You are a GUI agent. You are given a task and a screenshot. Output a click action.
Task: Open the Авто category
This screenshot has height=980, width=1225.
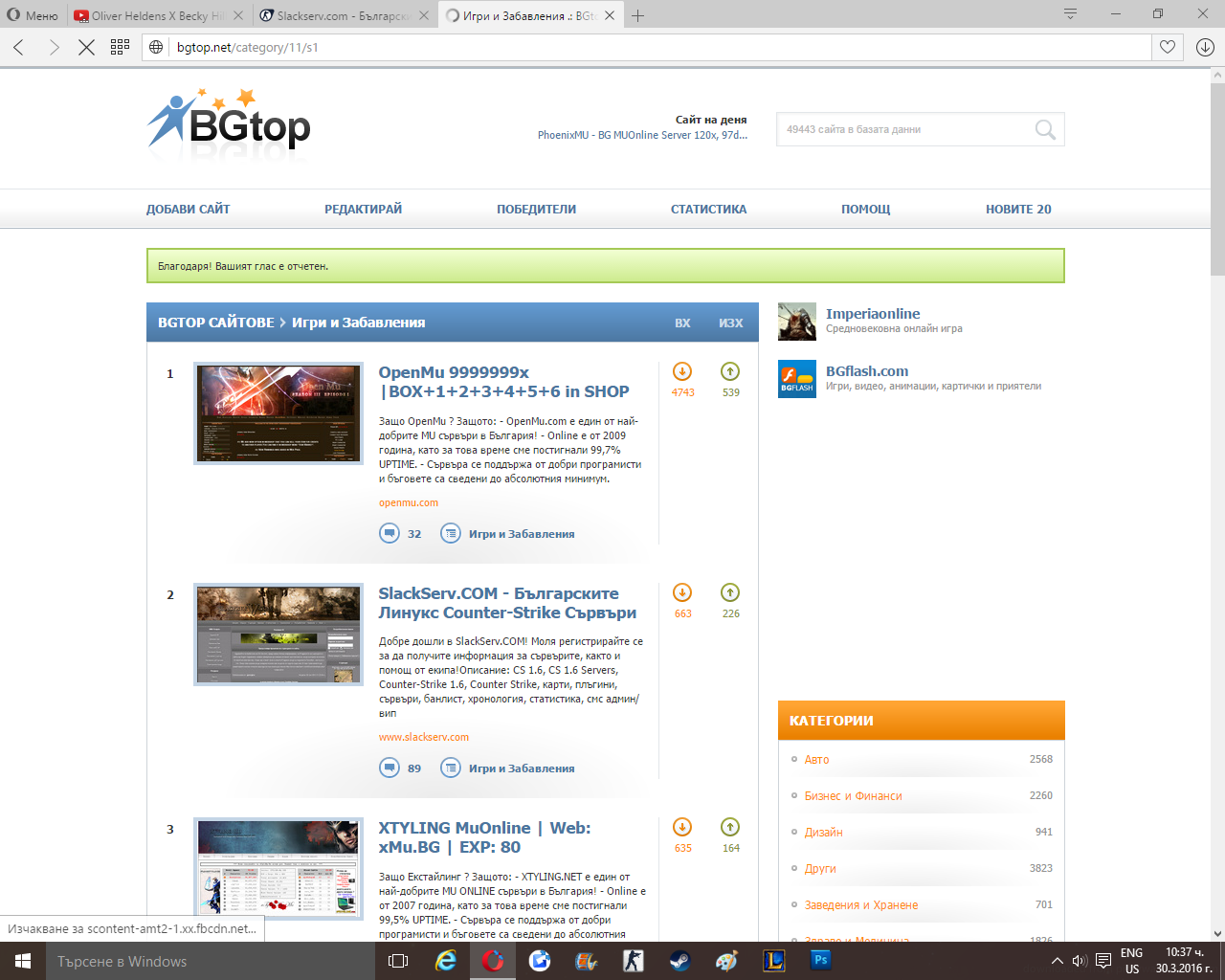click(816, 759)
